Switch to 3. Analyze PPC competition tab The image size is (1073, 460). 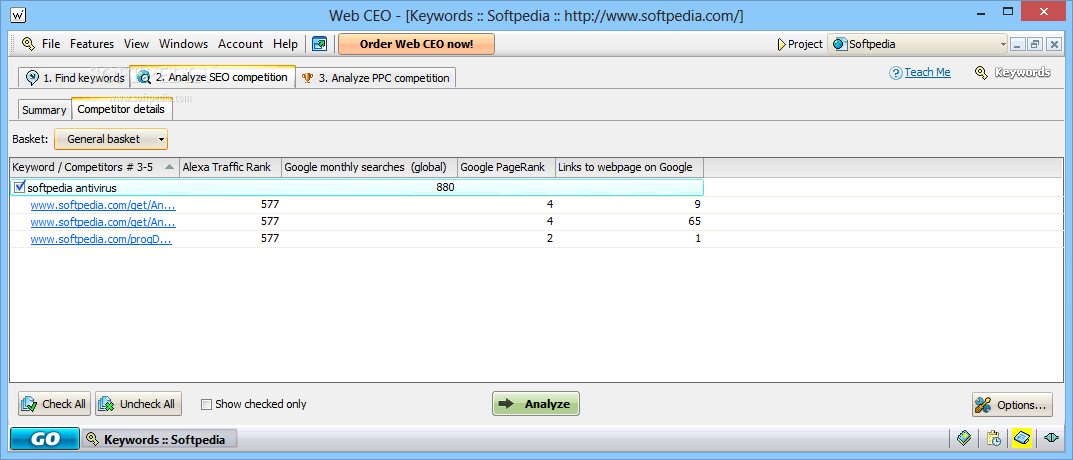pos(376,78)
